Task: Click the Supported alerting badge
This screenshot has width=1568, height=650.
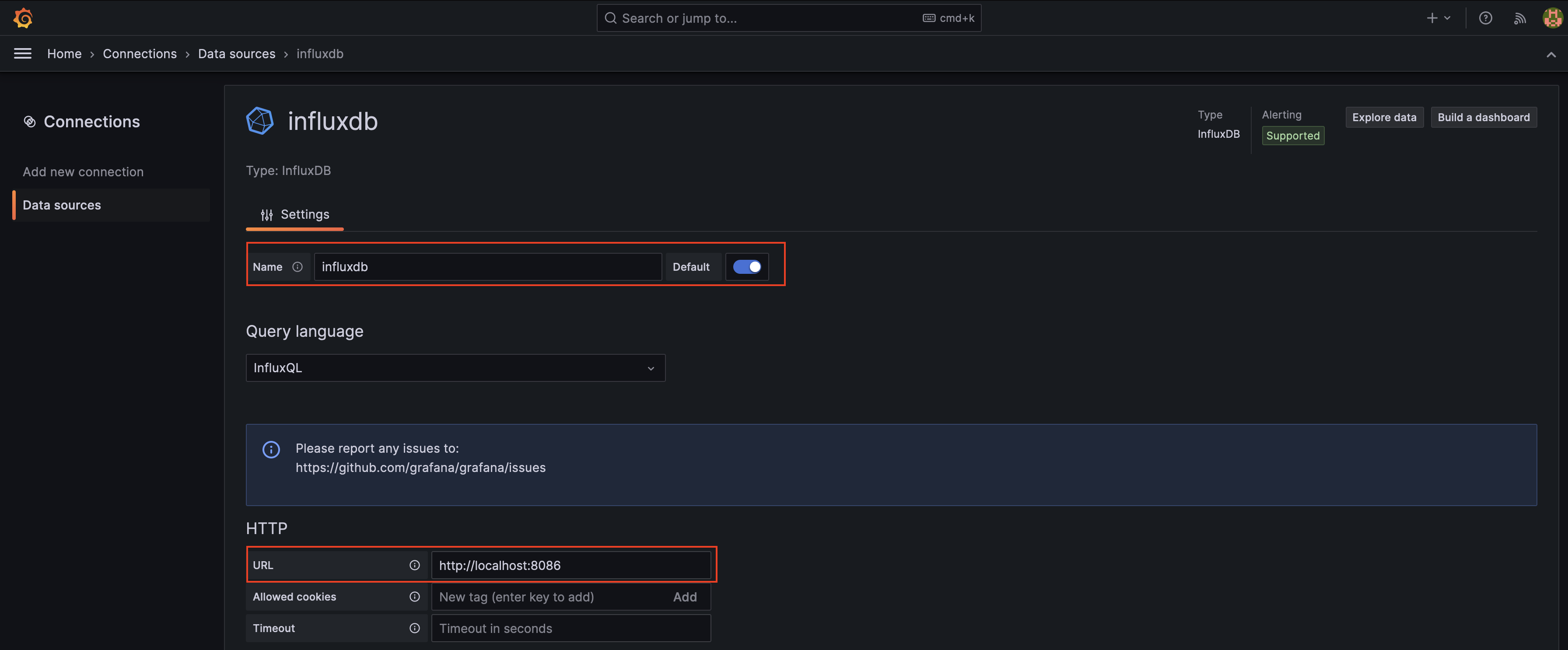Action: pyautogui.click(x=1293, y=136)
